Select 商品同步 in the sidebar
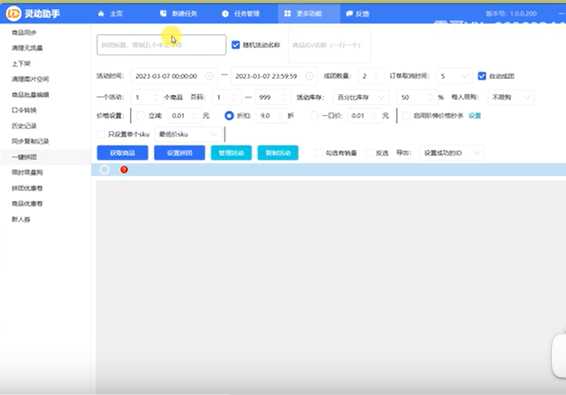 click(x=24, y=32)
